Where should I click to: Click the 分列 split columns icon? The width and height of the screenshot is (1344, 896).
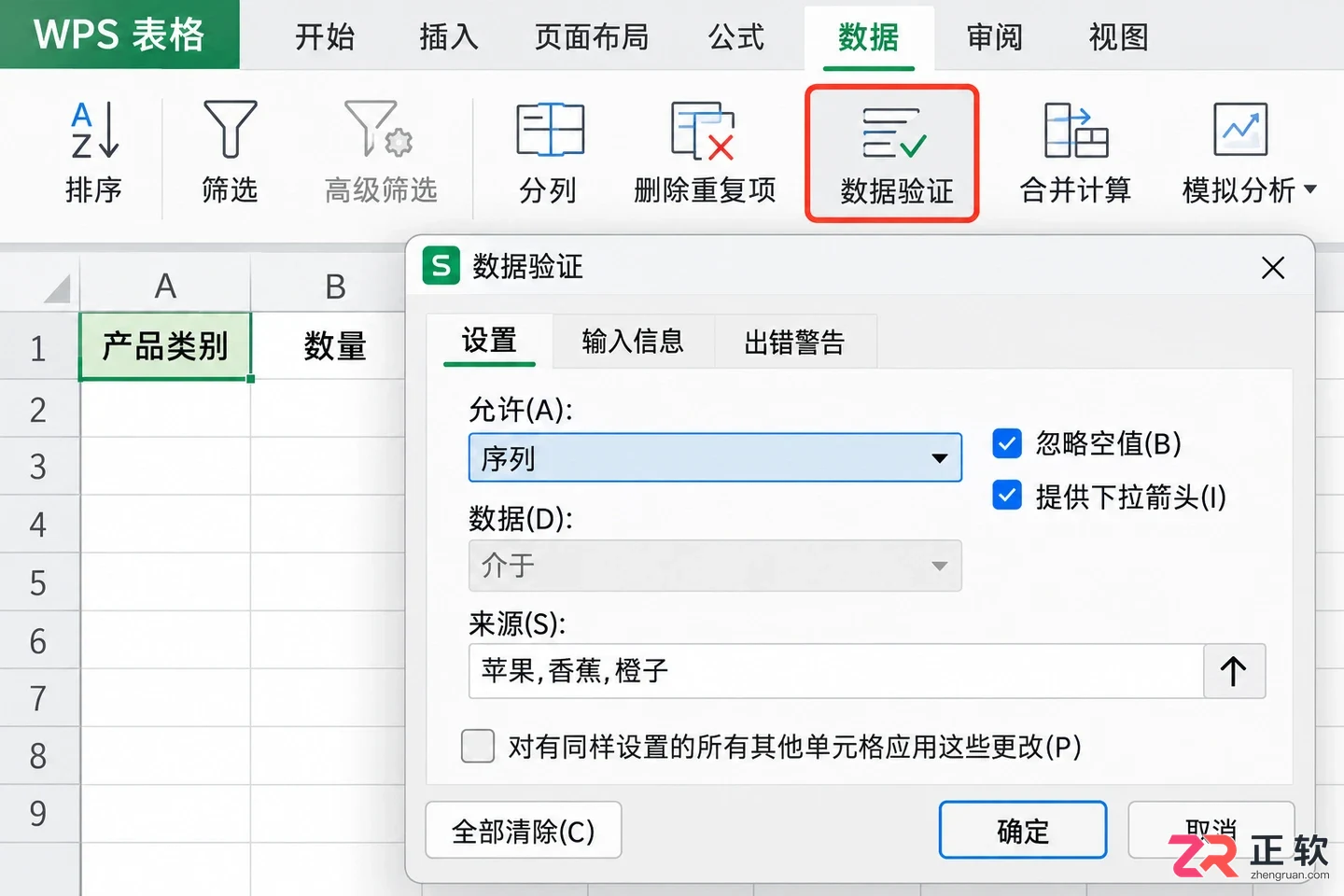click(x=550, y=131)
